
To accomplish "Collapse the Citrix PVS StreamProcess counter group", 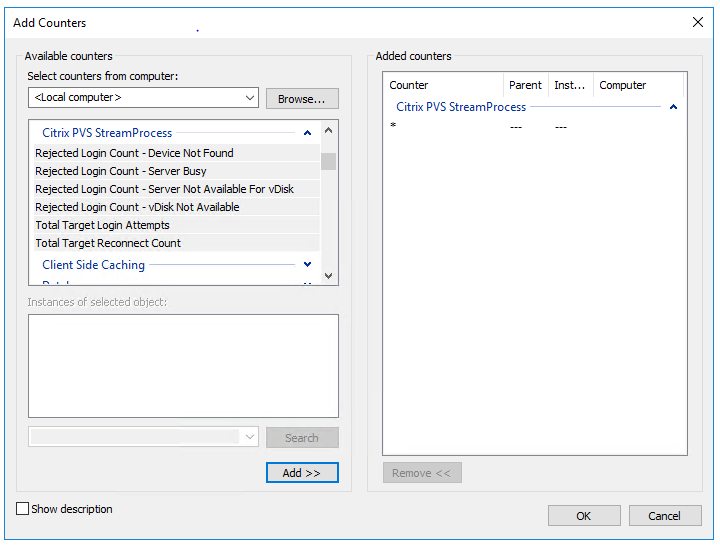I will (307, 133).
